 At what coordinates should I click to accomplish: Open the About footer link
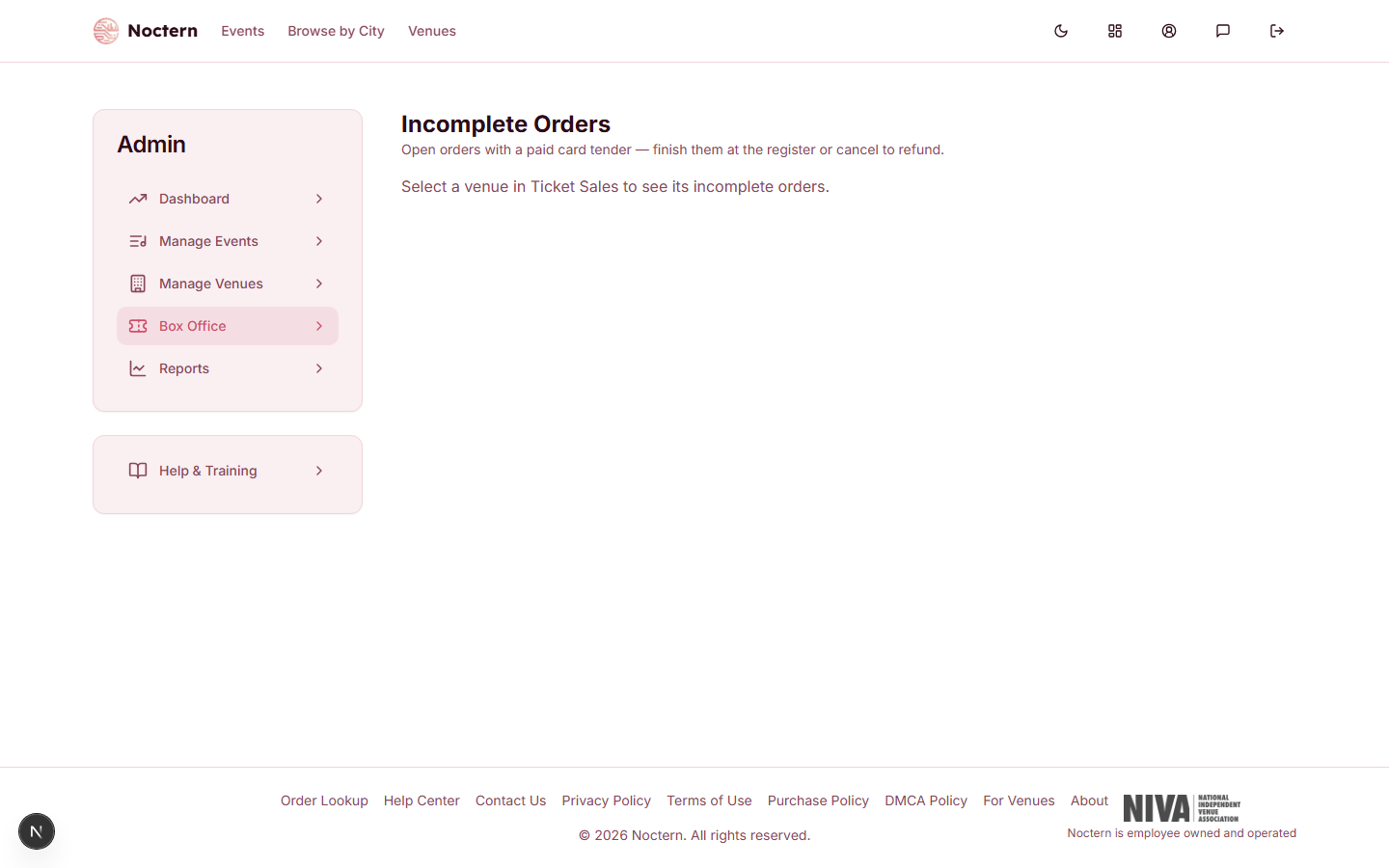point(1089,800)
